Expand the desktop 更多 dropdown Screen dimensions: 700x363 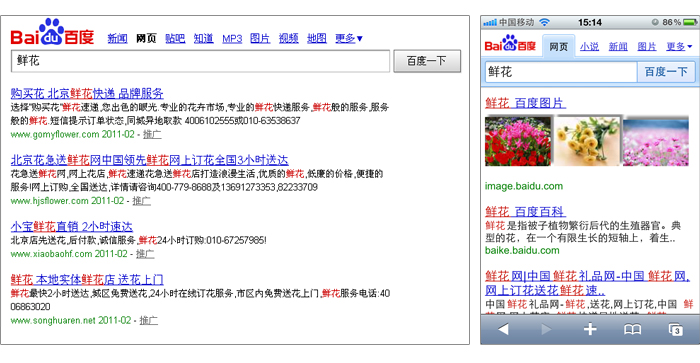click(349, 38)
